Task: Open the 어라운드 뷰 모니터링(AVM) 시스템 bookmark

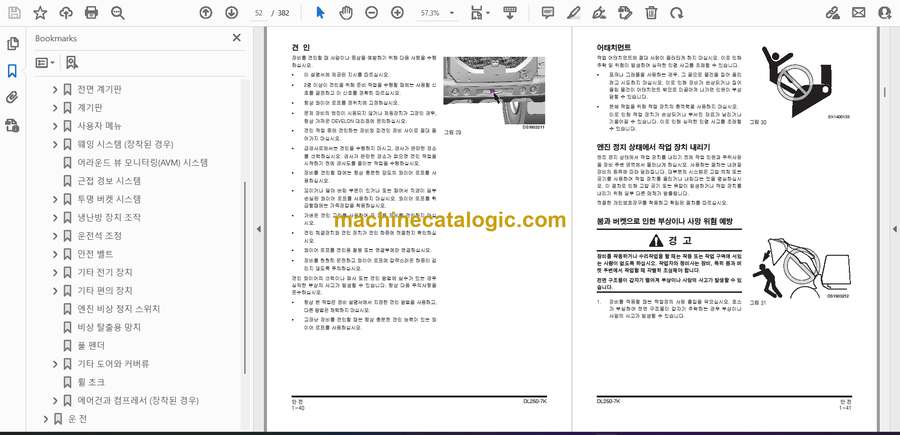Action: point(142,163)
